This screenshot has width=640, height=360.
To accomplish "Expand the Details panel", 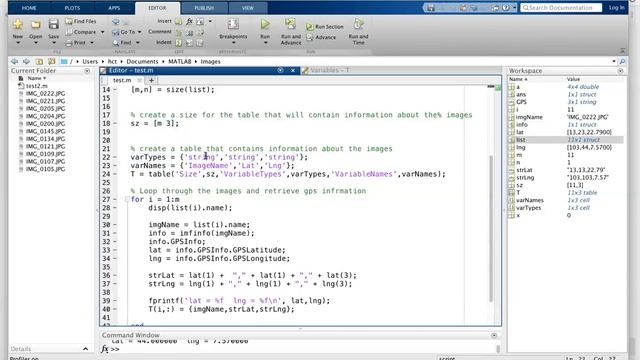I will pyautogui.click(x=85, y=349).
